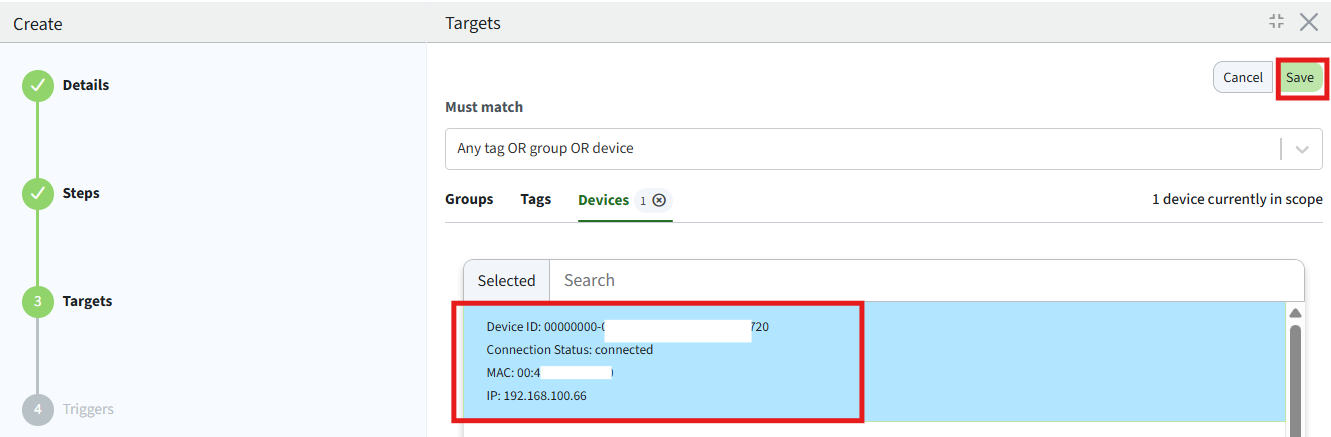Toggle the Selected filter in the device list

click(506, 281)
